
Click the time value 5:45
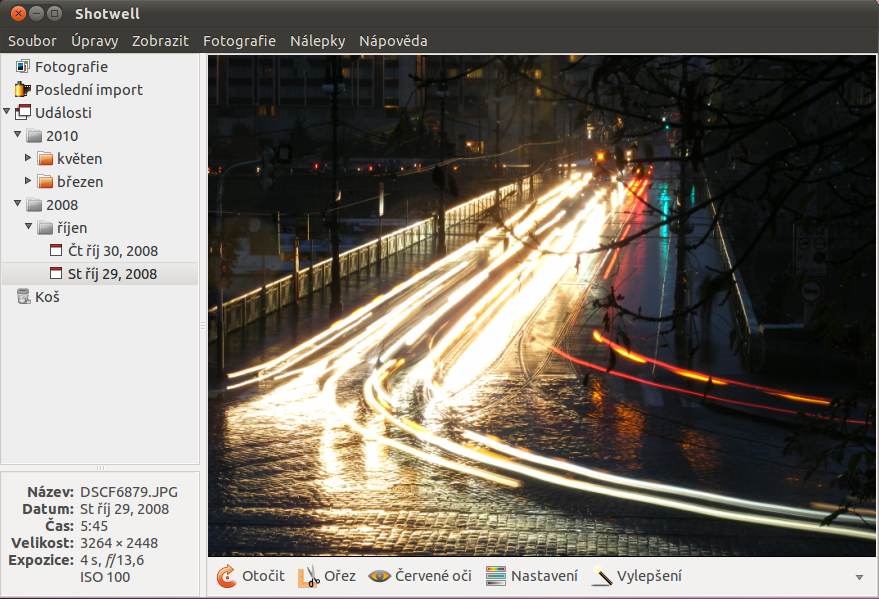click(94, 526)
